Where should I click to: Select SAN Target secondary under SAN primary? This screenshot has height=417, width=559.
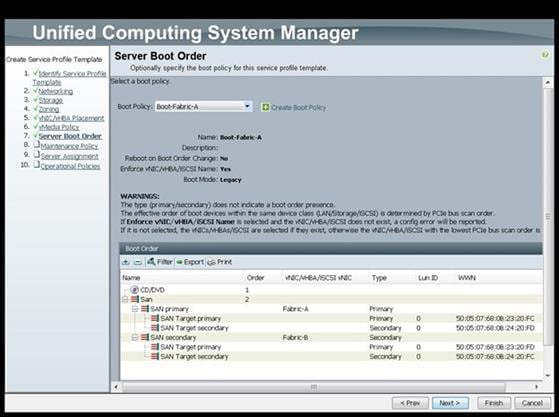(332, 328)
